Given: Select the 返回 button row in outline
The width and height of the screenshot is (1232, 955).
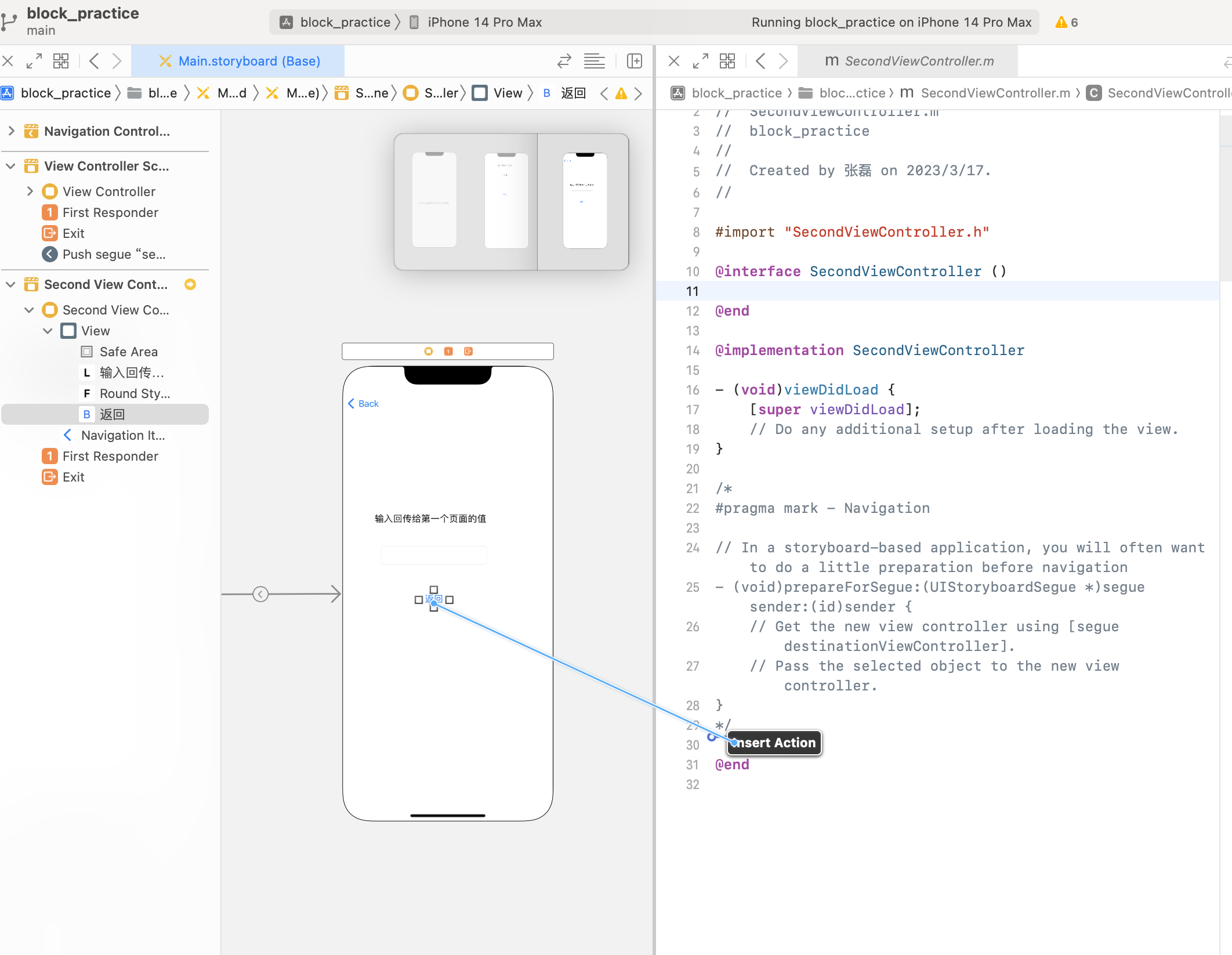Looking at the screenshot, I should pos(105,414).
